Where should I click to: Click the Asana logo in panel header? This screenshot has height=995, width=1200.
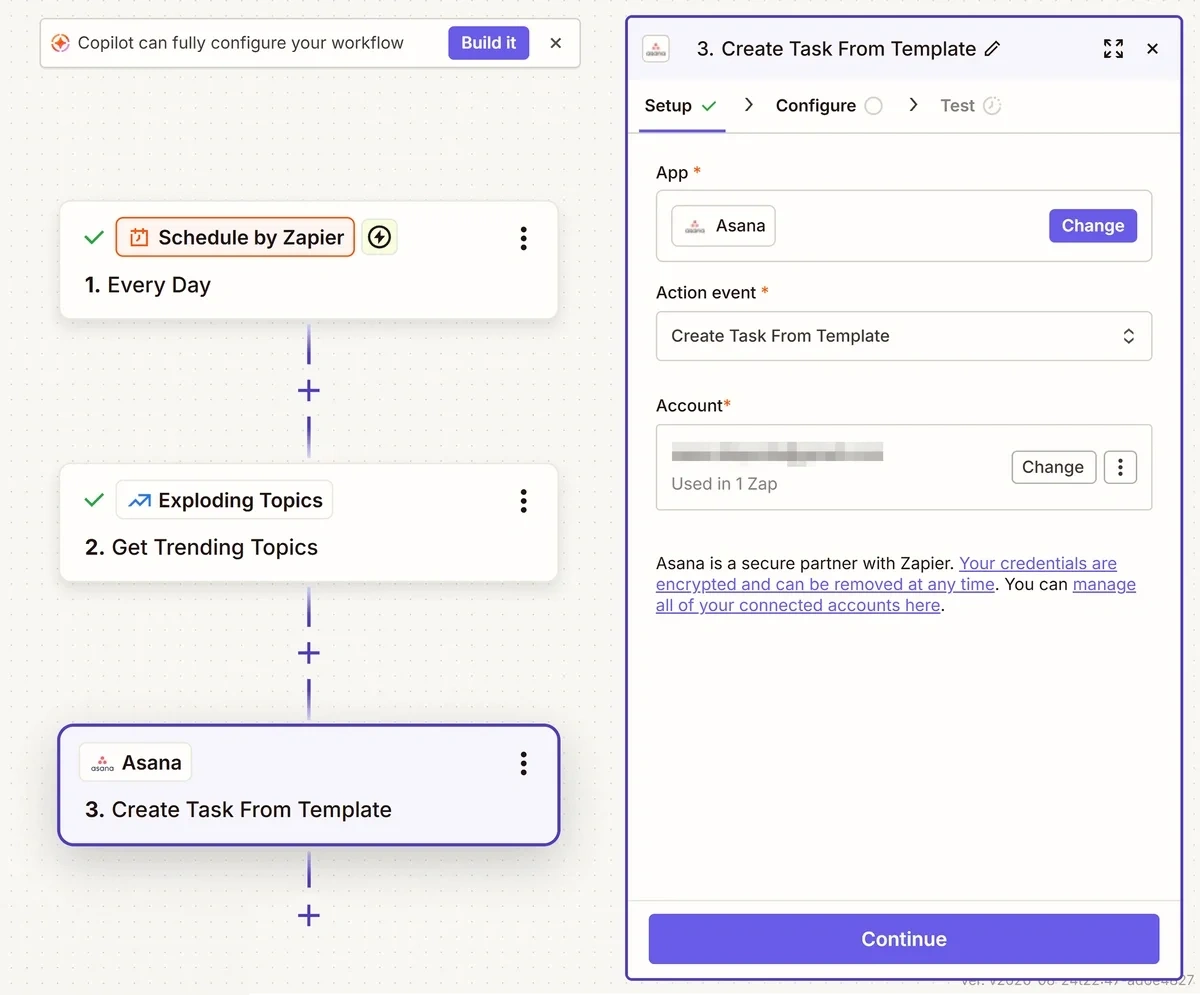tap(656, 49)
